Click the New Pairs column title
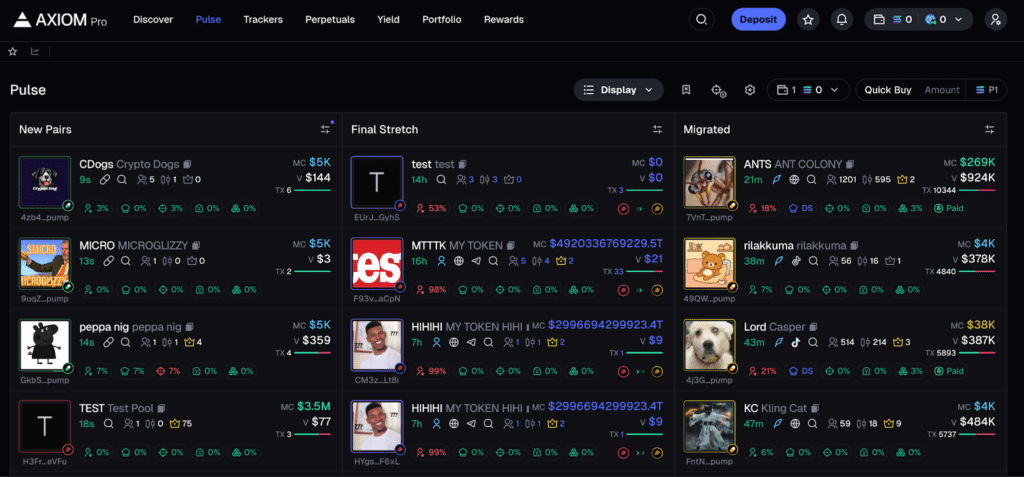This screenshot has height=477, width=1024. [45, 129]
